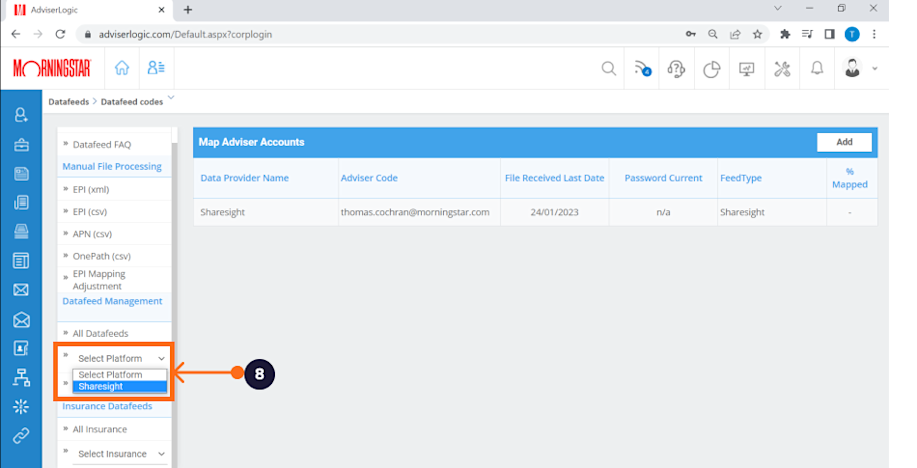Open All Datafeeds
917x468 pixels.
click(x=100, y=333)
